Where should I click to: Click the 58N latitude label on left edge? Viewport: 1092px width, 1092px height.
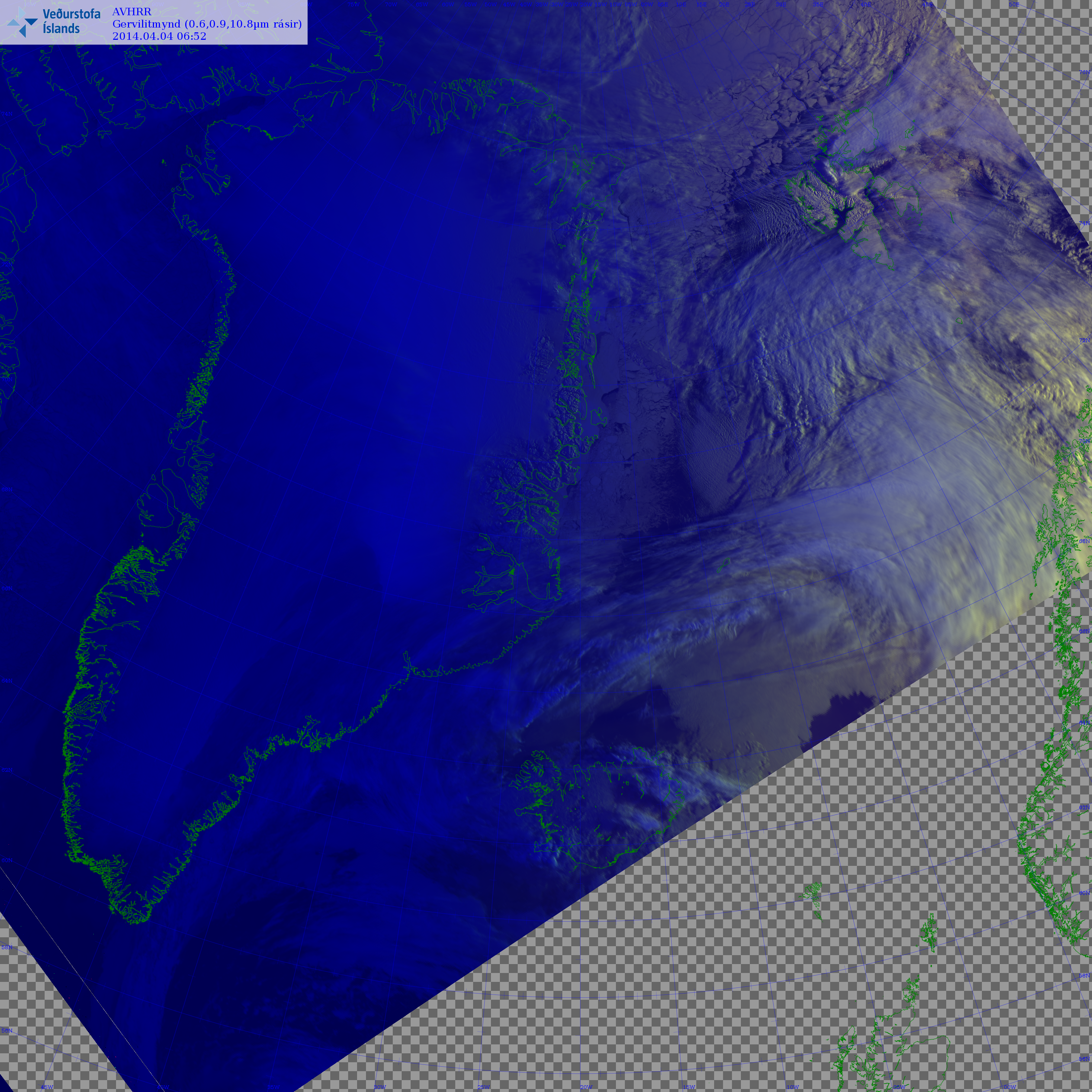7,947
